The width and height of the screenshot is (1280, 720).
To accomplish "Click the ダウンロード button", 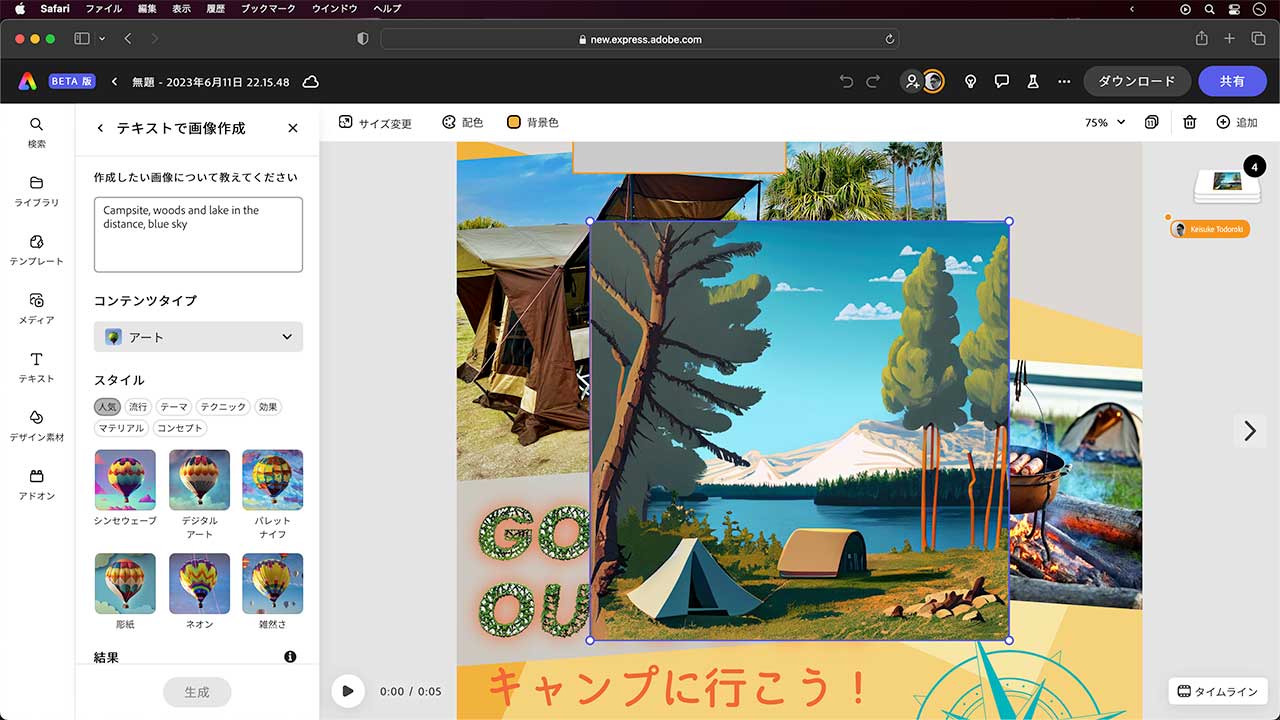I will pyautogui.click(x=1136, y=81).
